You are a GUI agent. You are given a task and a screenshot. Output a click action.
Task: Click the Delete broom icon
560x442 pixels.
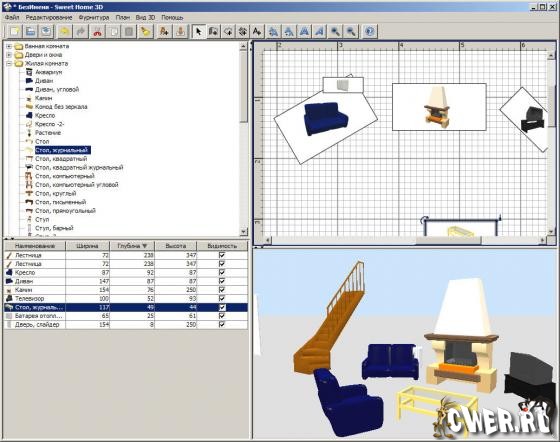click(x=145, y=32)
